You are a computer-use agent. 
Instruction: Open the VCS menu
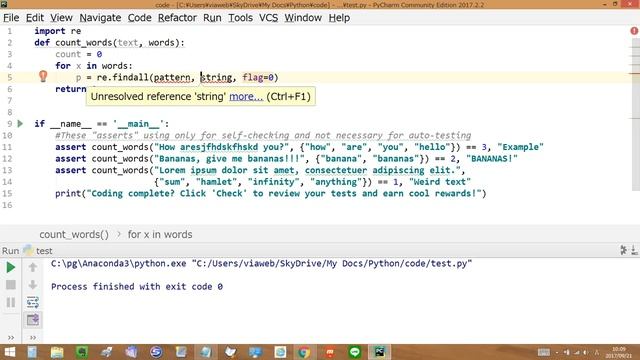268,18
